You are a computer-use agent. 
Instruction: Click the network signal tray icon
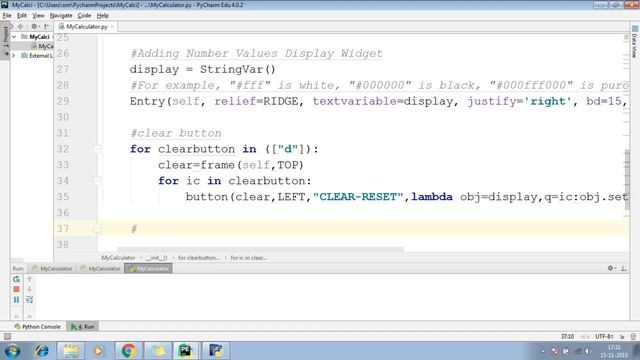(x=577, y=351)
